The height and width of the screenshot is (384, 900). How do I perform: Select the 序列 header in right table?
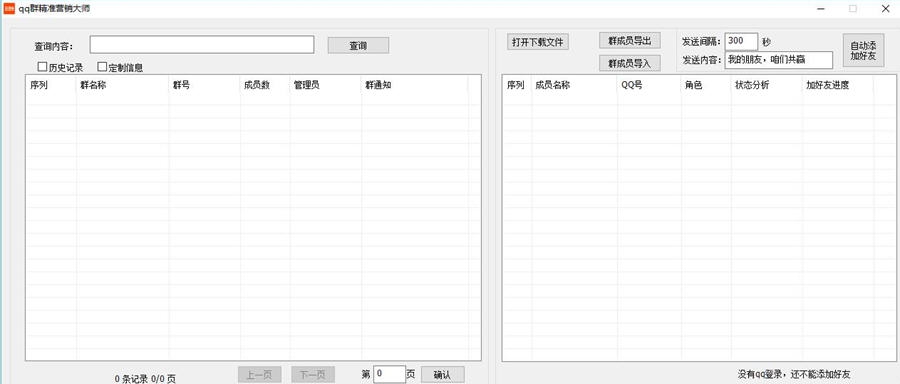tap(517, 86)
